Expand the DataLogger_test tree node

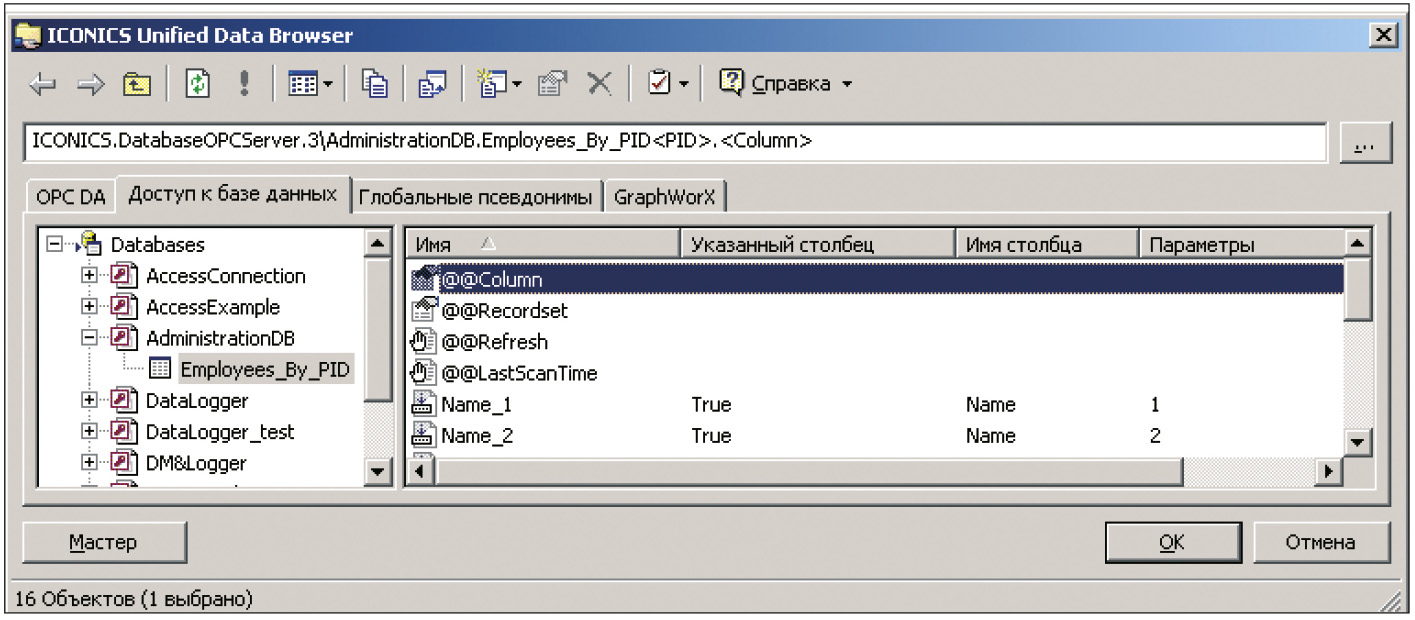(x=90, y=432)
